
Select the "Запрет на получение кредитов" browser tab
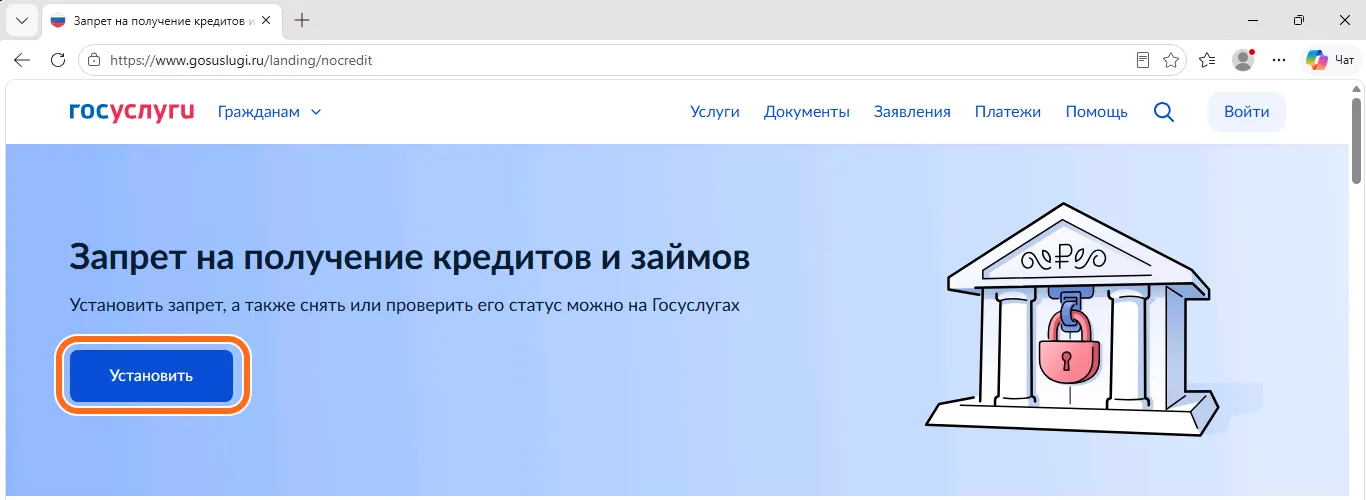(161, 20)
